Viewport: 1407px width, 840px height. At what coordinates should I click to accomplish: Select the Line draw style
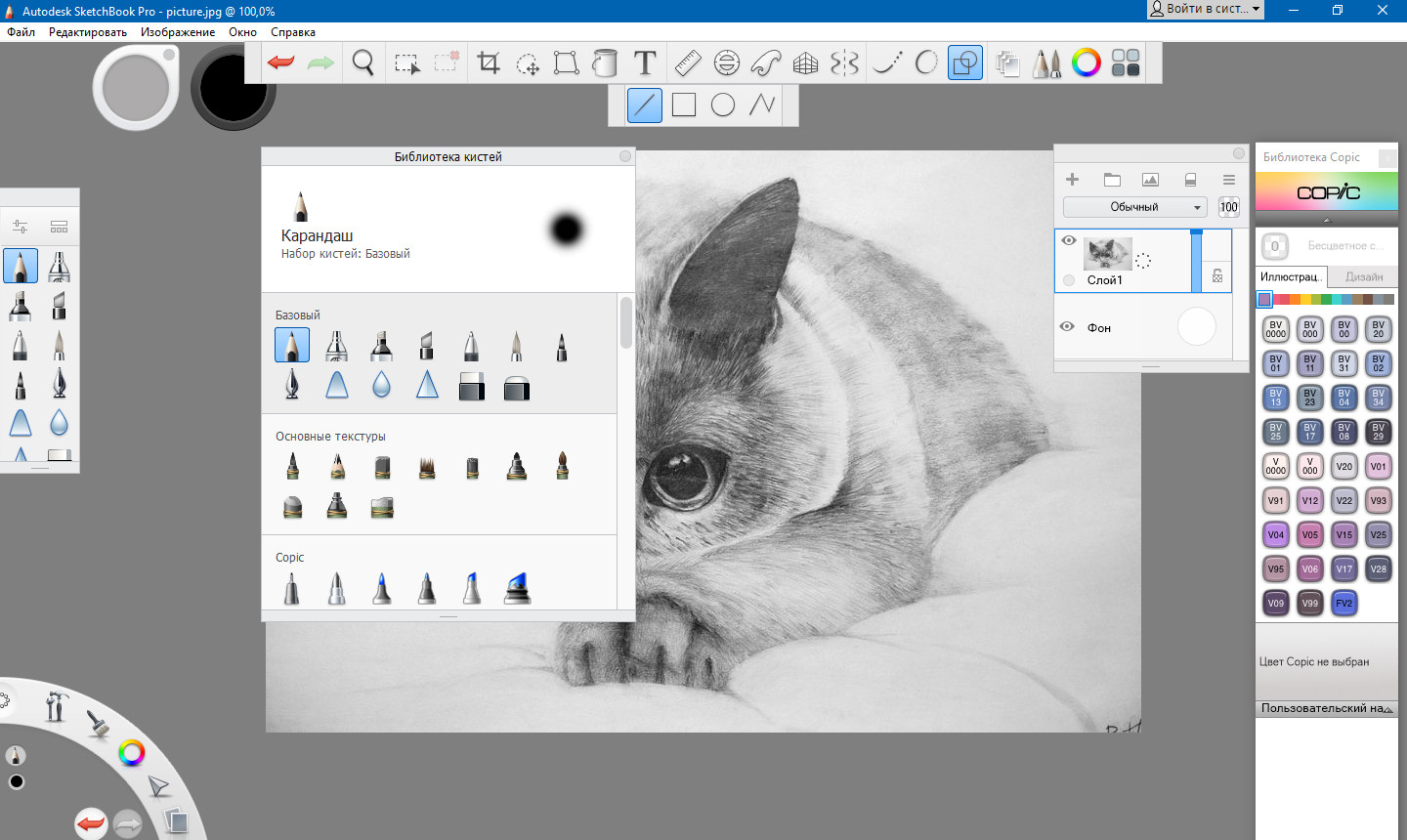(645, 105)
